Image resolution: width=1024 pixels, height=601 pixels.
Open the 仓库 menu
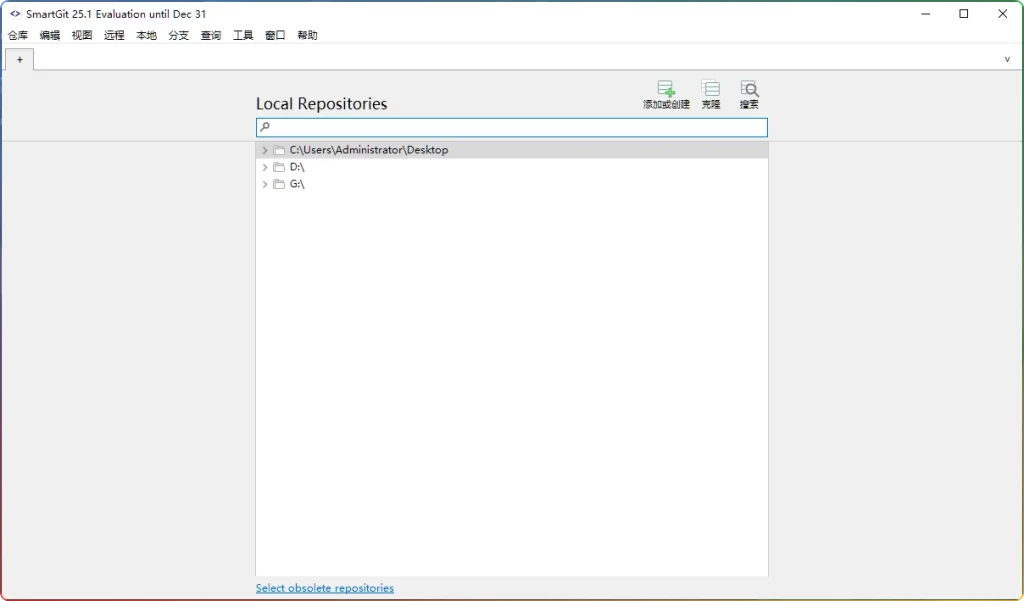pos(17,35)
